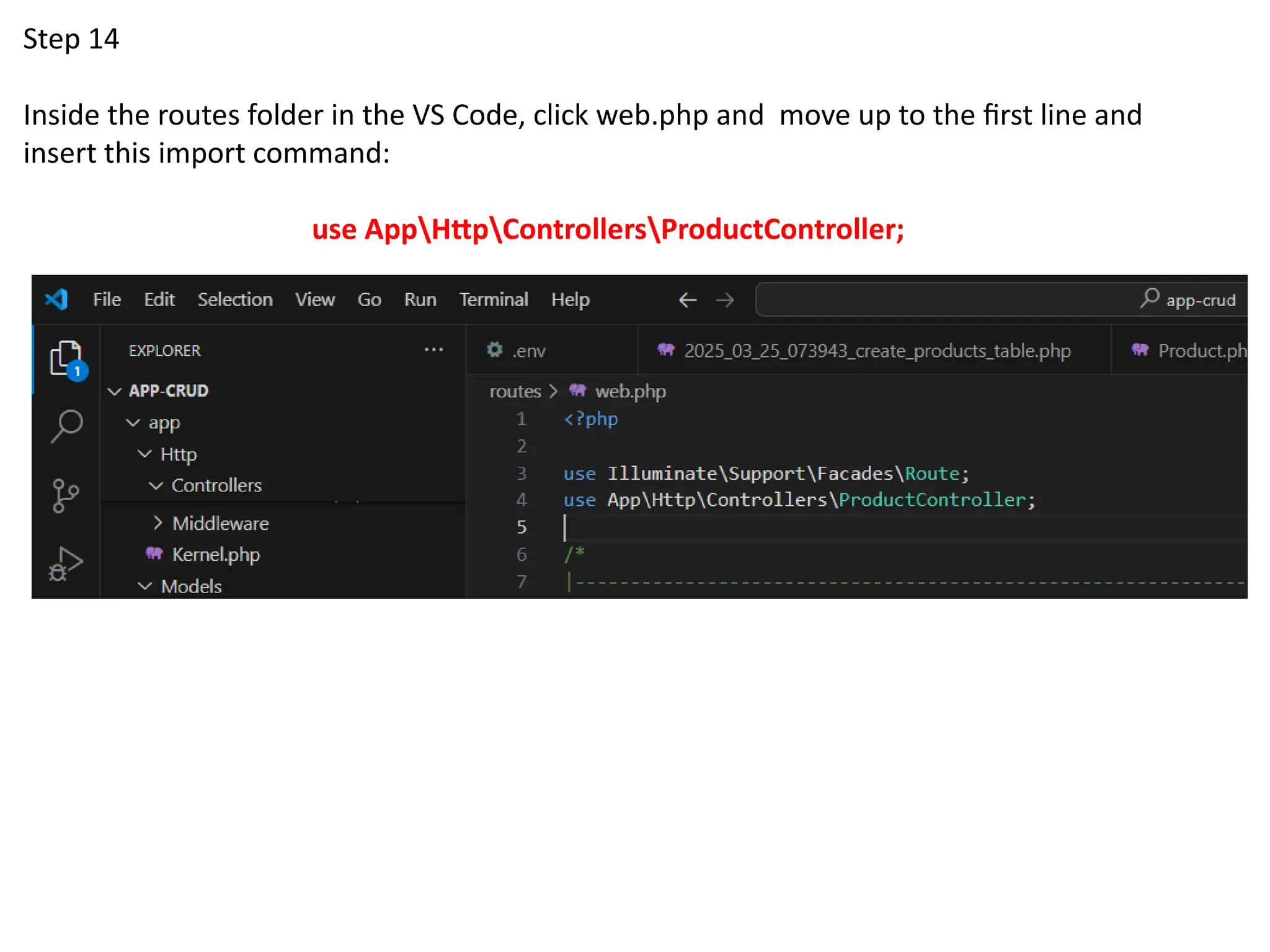
Task: Switch to the Product.php tab
Action: point(1179,350)
